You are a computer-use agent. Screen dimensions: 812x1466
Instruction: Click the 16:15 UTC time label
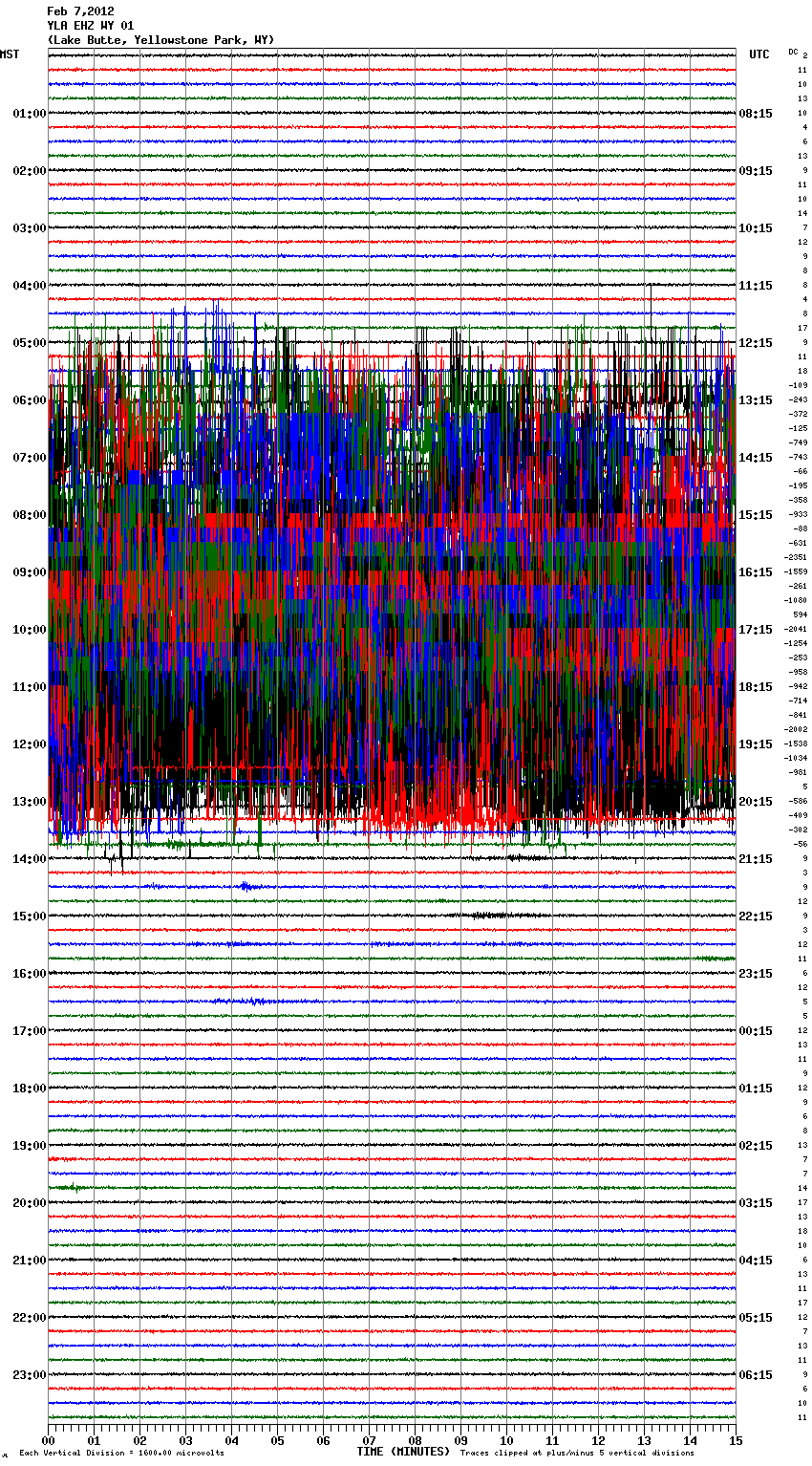756,572
